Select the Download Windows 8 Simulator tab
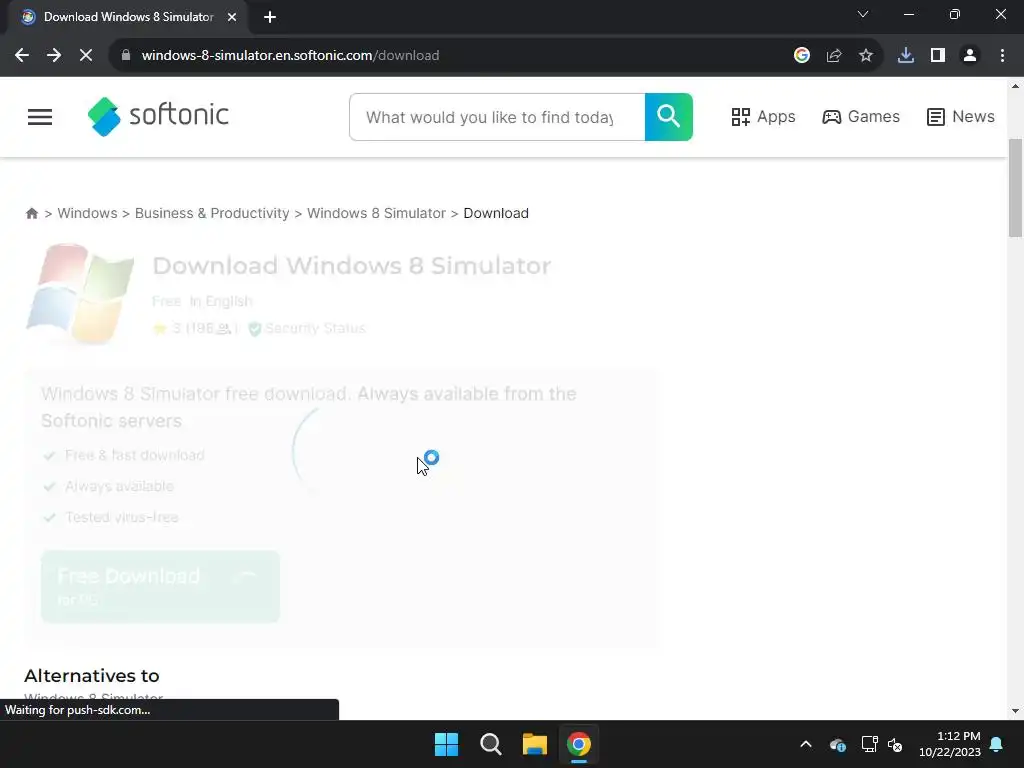Viewport: 1024px width, 768px height. click(x=128, y=17)
